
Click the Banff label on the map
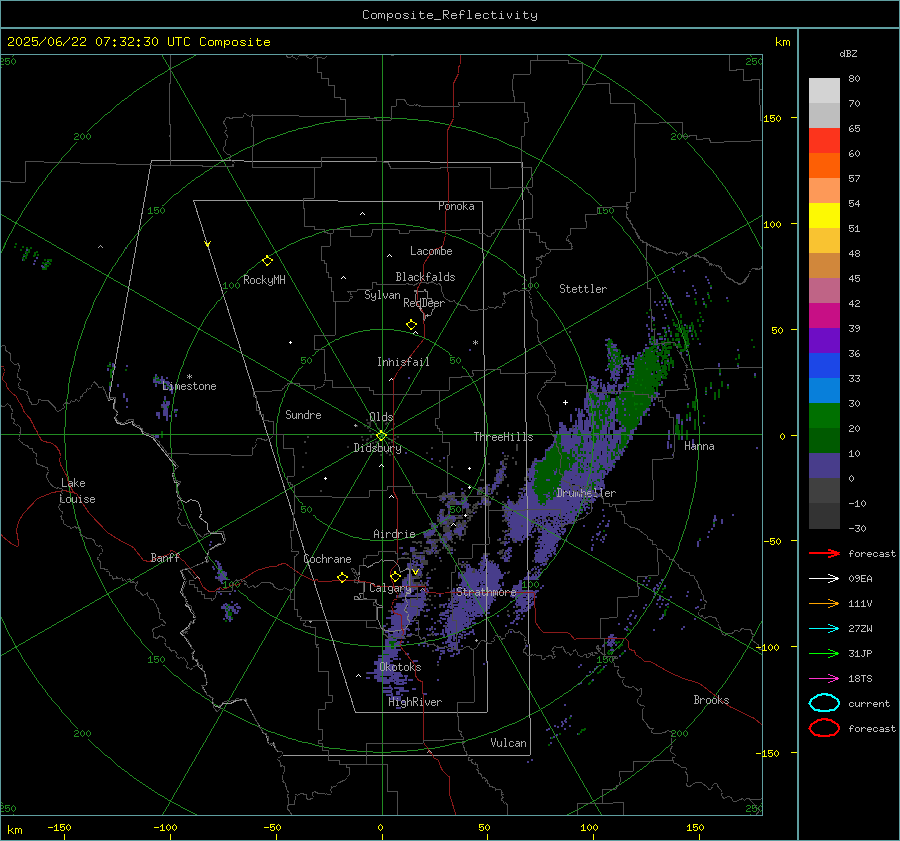tap(165, 557)
